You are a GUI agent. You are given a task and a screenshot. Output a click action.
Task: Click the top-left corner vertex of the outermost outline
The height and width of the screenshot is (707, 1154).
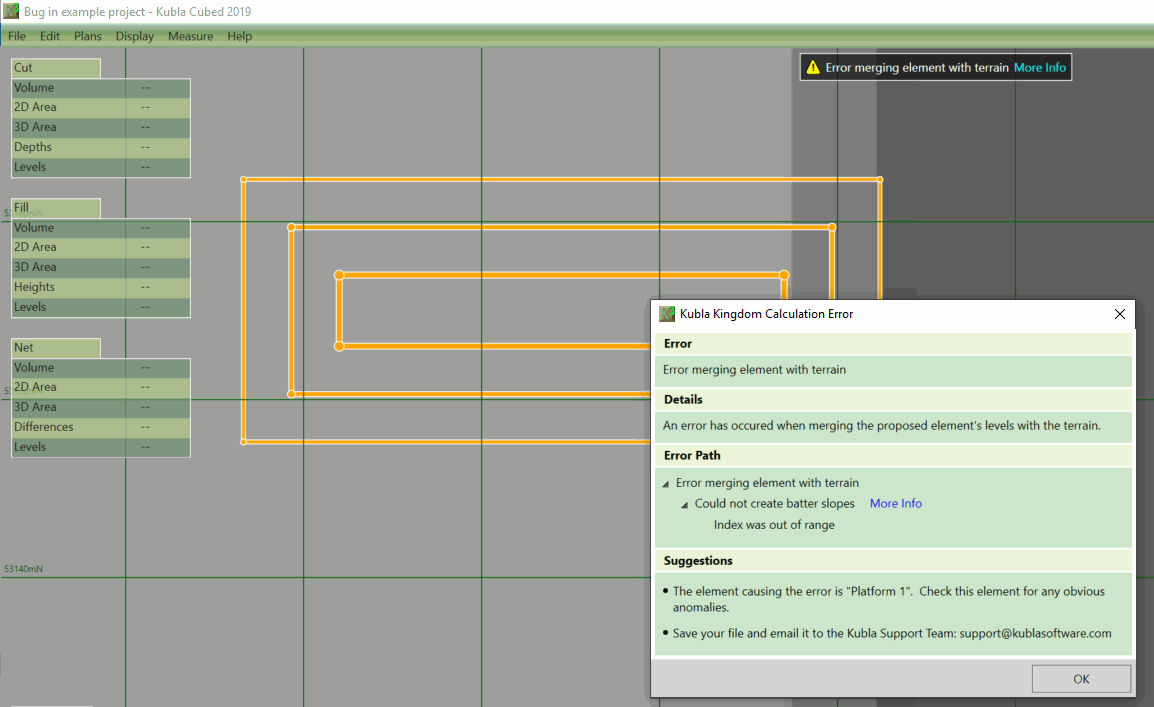coord(243,180)
